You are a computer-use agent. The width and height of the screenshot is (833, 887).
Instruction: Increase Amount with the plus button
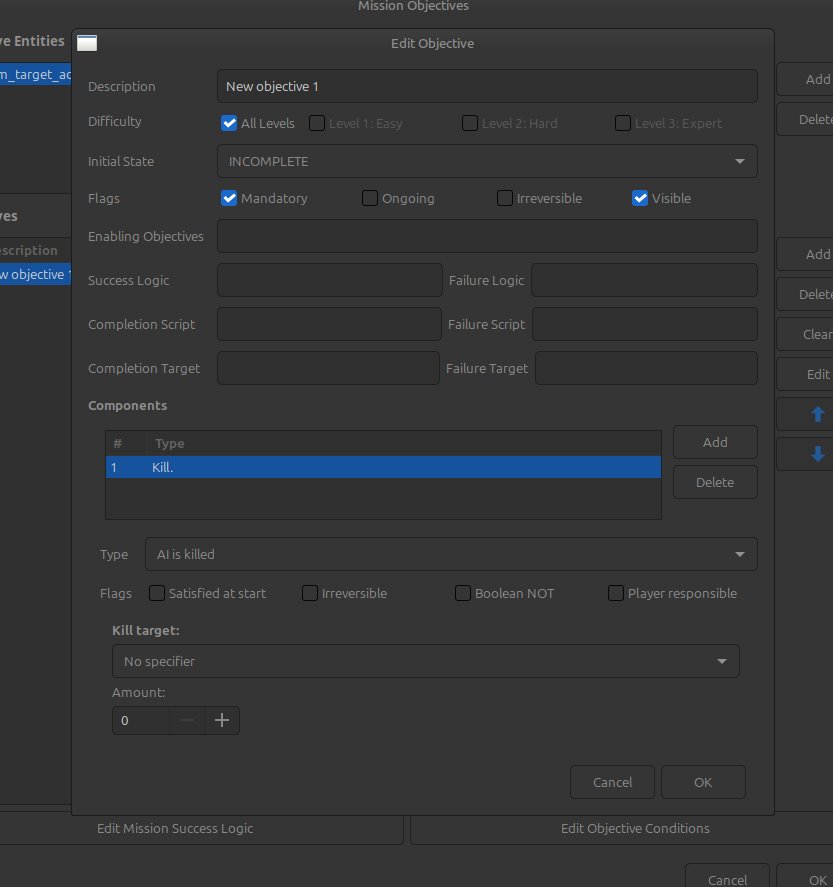[x=222, y=720]
